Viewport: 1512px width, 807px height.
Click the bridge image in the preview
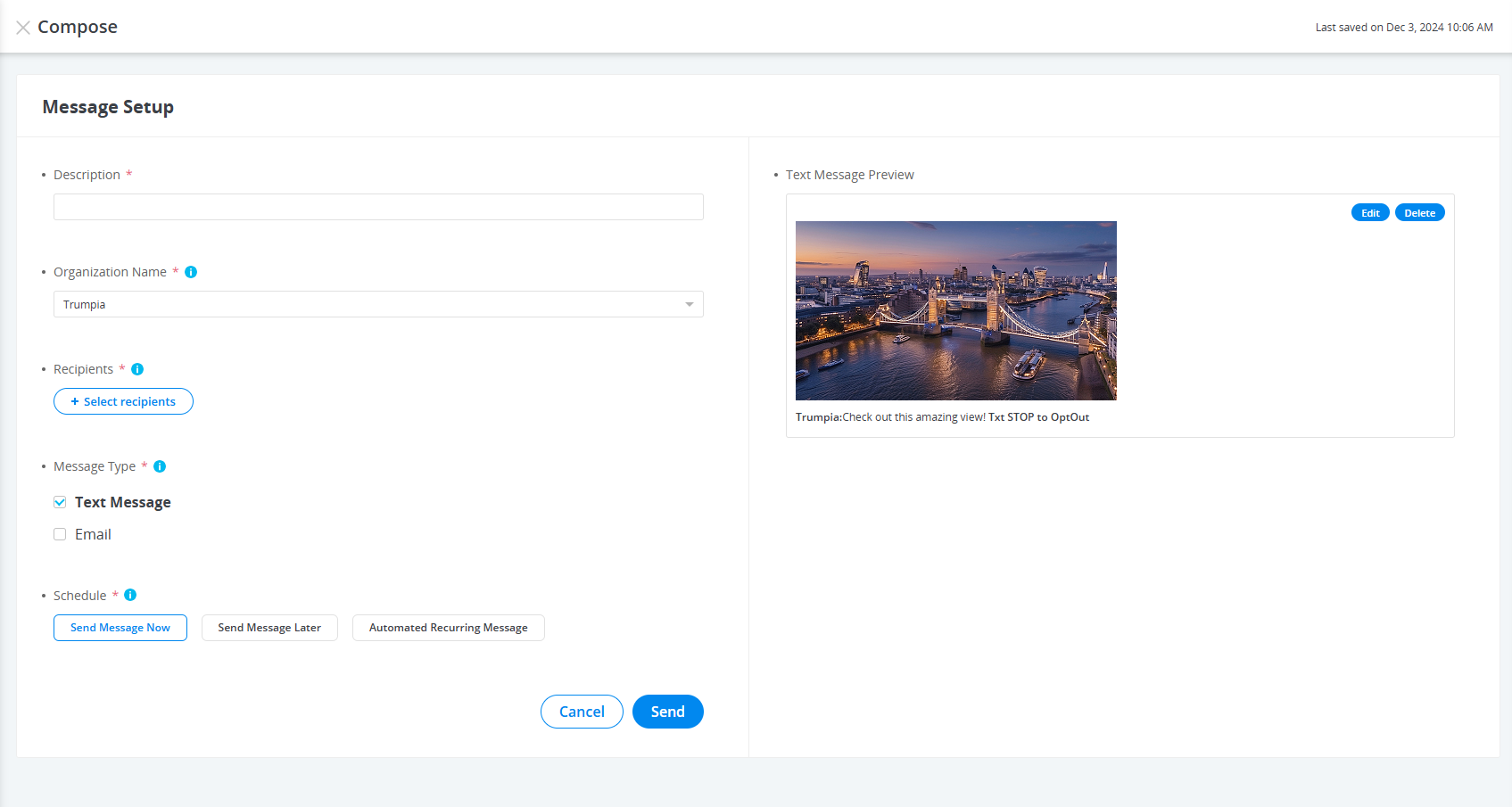pyautogui.click(x=955, y=310)
